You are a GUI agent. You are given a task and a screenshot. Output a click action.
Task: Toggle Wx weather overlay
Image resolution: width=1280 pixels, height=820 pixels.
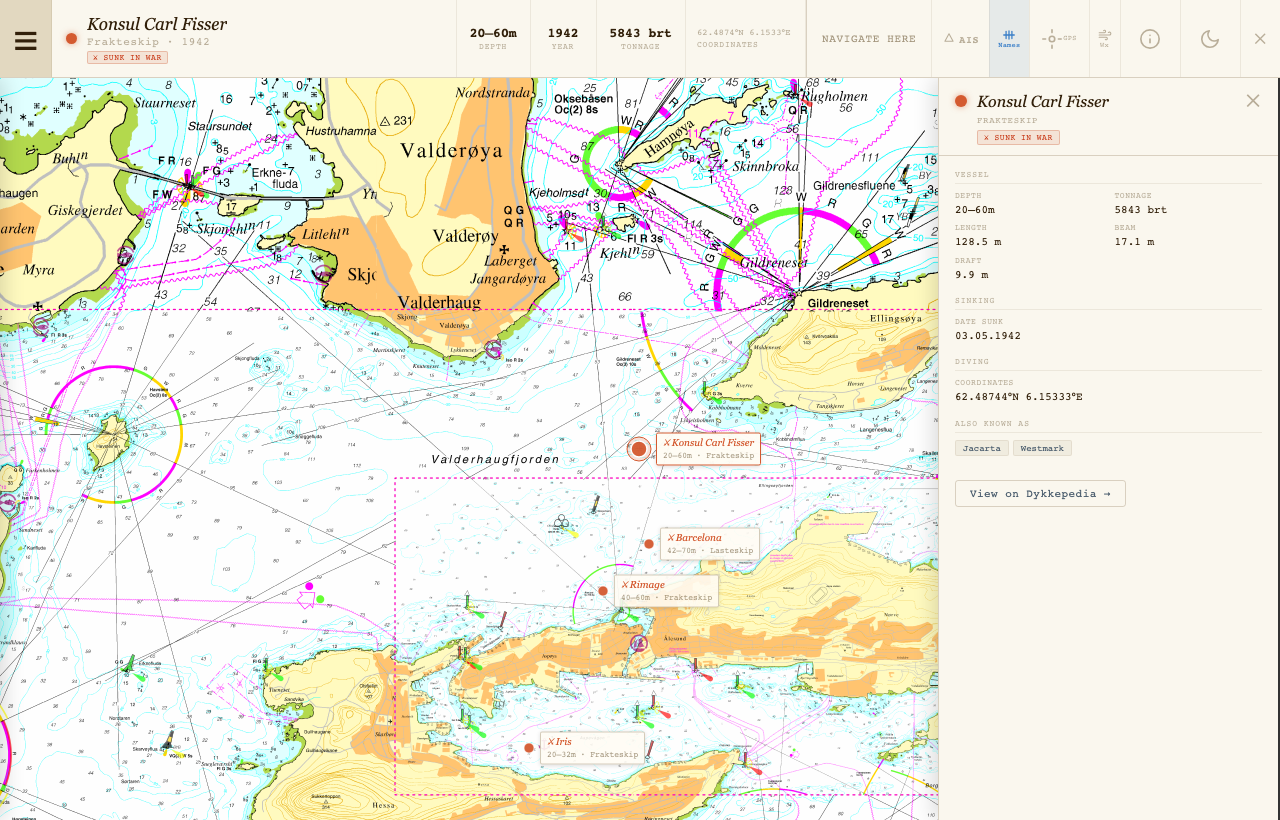click(1105, 39)
